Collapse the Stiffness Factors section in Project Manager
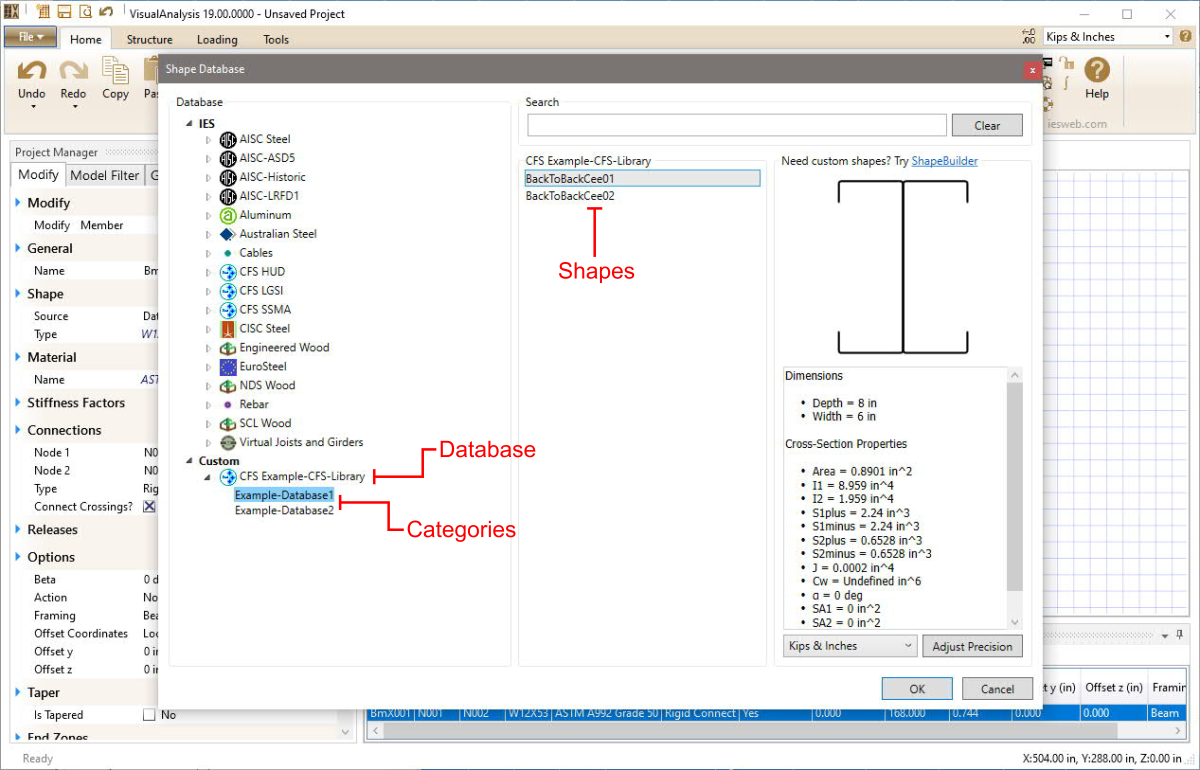The image size is (1200, 770). pos(18,403)
